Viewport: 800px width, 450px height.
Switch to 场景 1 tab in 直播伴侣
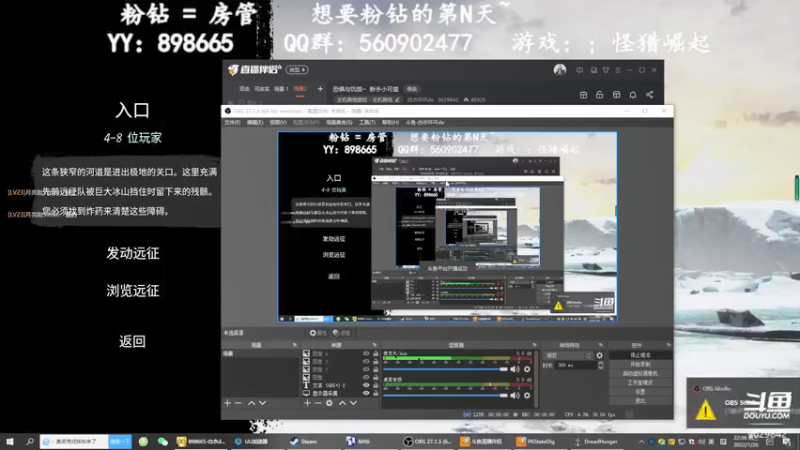[x=281, y=89]
